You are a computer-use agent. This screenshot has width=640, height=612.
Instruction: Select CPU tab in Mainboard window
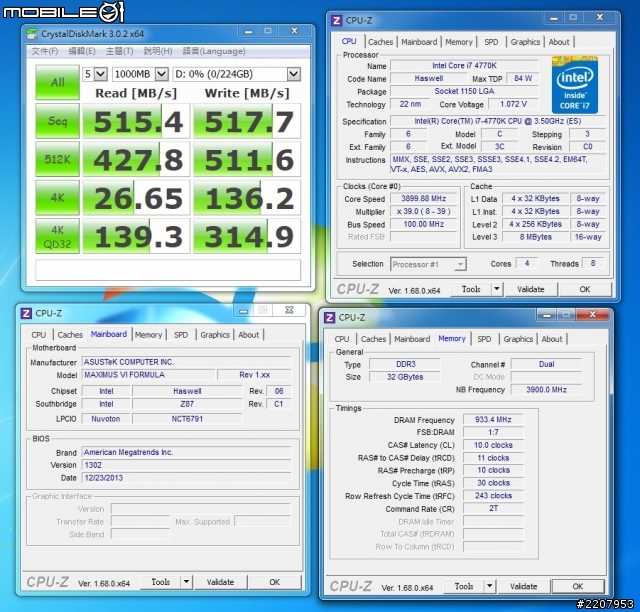tap(39, 335)
